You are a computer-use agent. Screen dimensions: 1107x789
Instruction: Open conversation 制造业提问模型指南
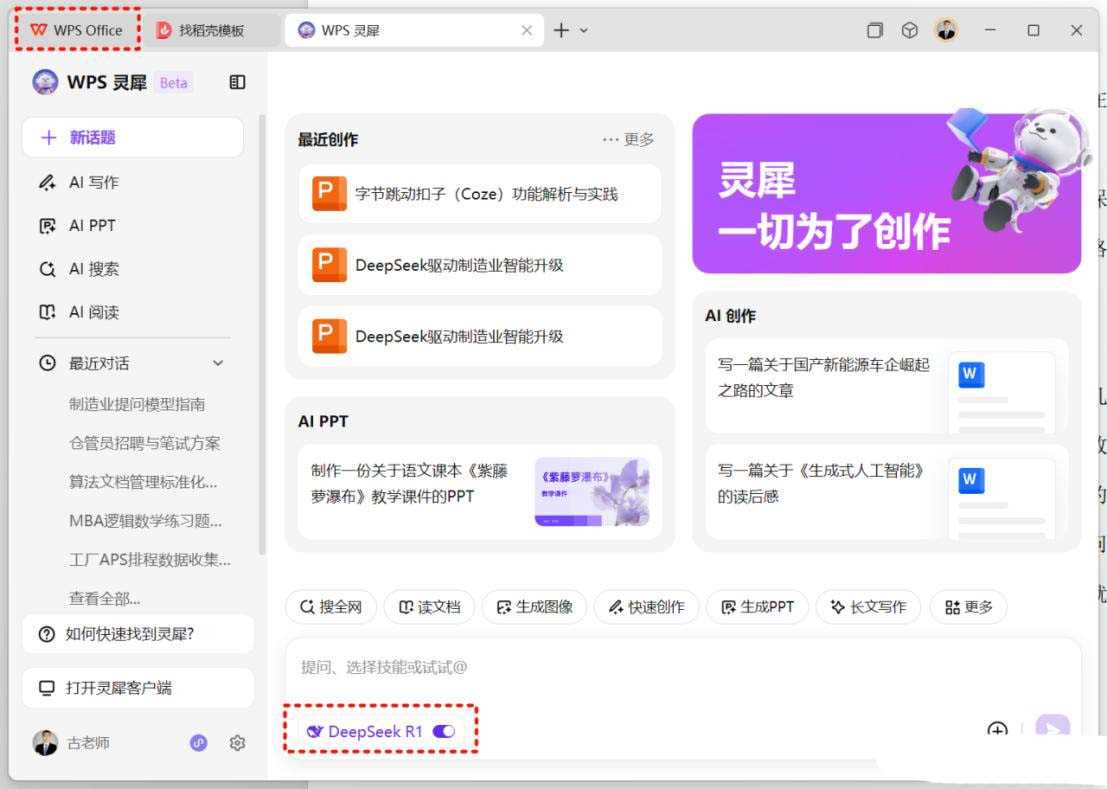(x=137, y=404)
